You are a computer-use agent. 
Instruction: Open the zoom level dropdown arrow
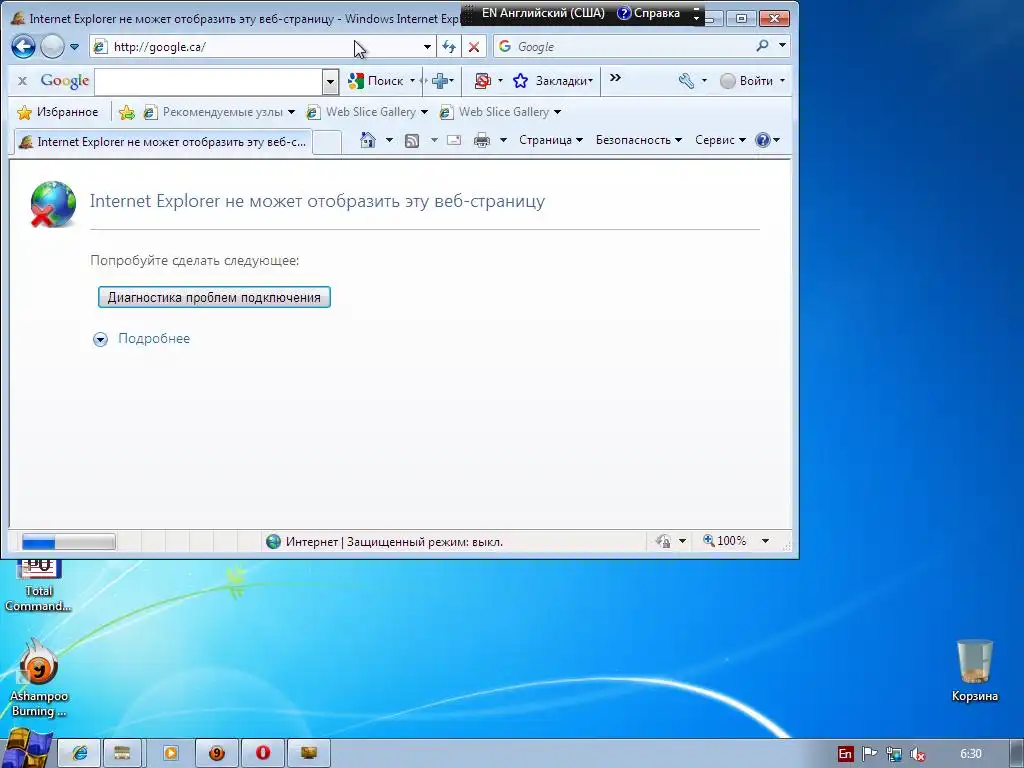tap(765, 541)
